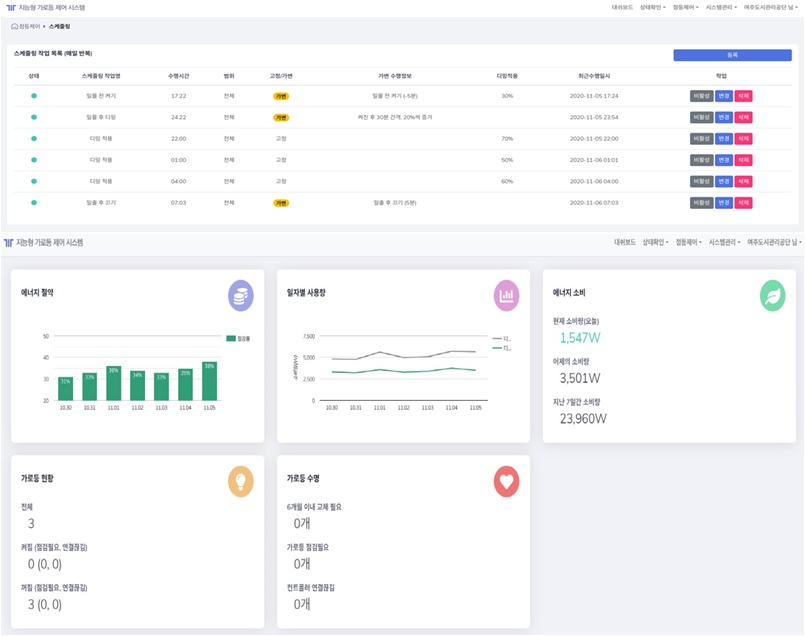Click the logo in the scheduling page header

pos(10,7)
